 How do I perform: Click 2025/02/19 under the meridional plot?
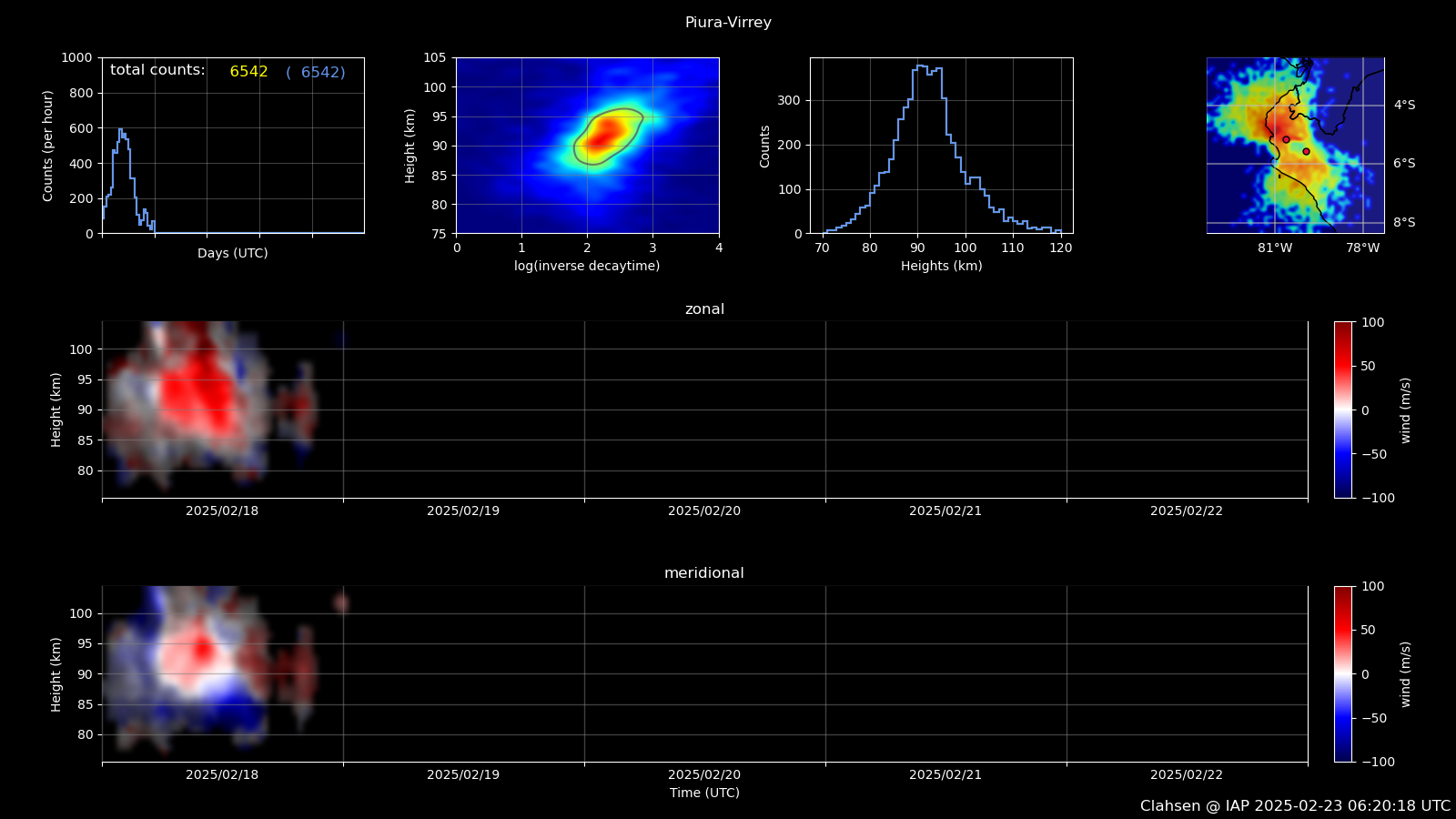click(x=463, y=775)
